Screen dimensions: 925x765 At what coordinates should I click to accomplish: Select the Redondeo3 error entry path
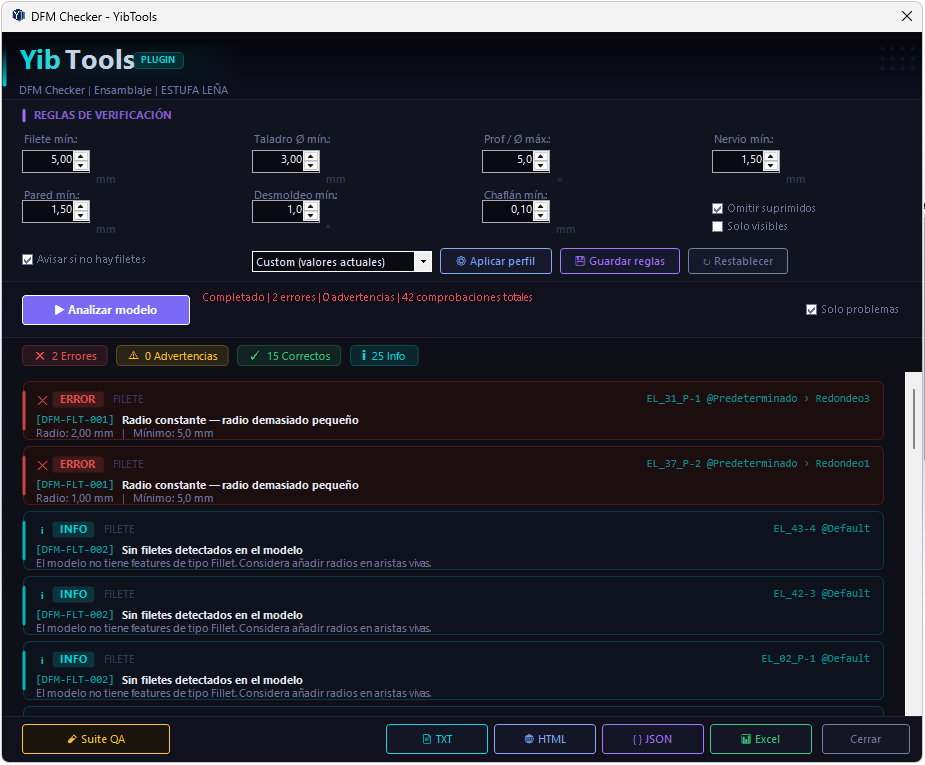tap(758, 399)
